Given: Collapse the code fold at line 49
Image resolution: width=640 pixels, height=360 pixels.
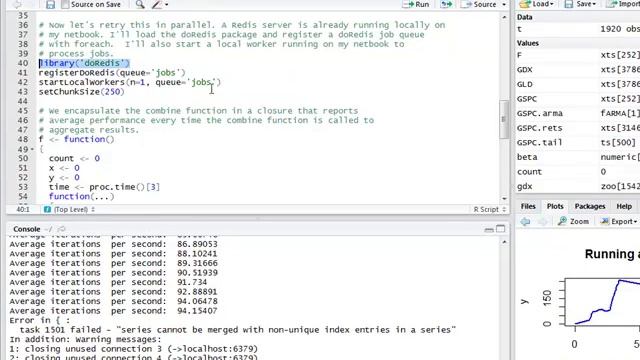Looking at the screenshot, I should pyautogui.click(x=32, y=149).
